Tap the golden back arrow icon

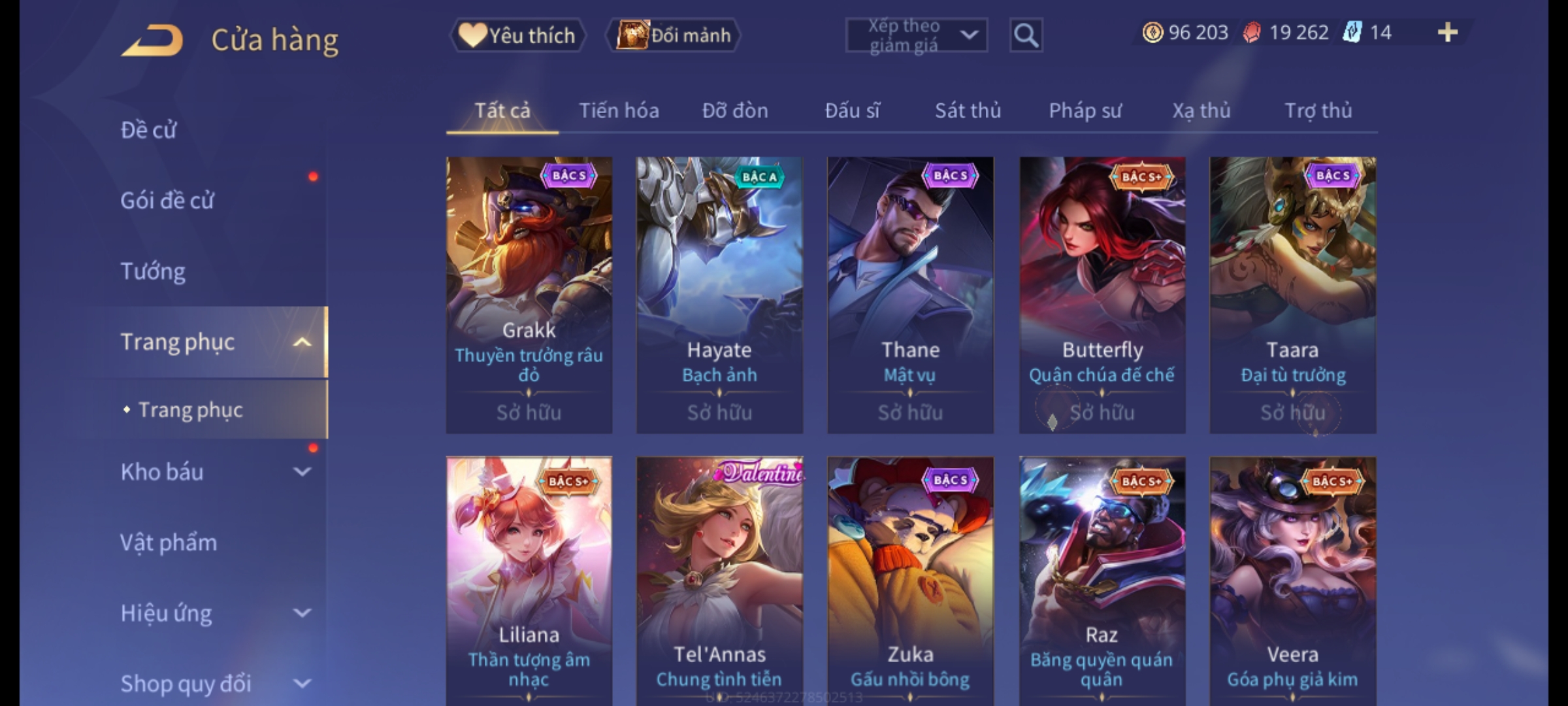point(153,41)
